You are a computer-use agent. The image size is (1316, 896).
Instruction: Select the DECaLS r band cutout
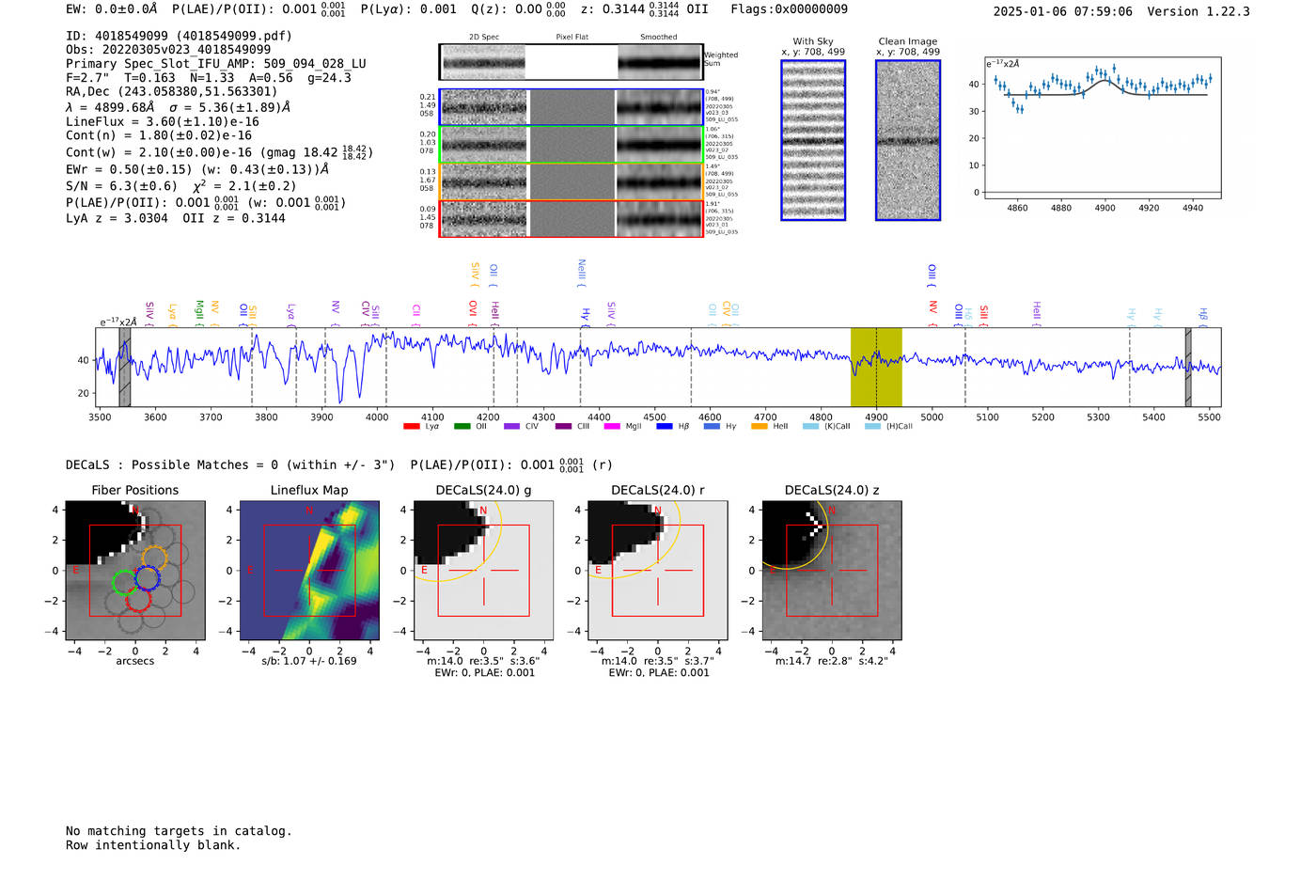pyautogui.click(x=657, y=571)
